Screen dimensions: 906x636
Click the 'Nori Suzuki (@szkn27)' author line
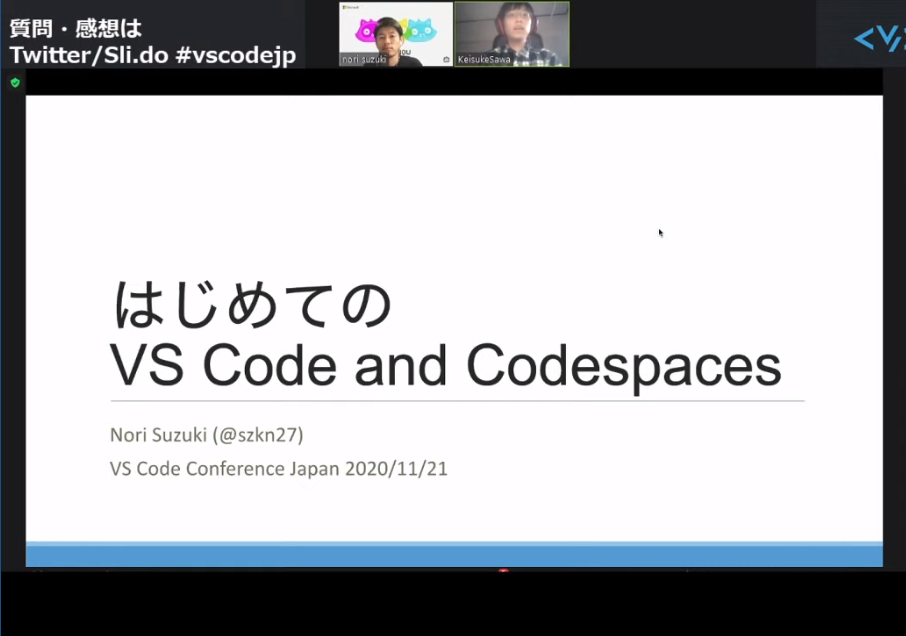[x=206, y=434]
